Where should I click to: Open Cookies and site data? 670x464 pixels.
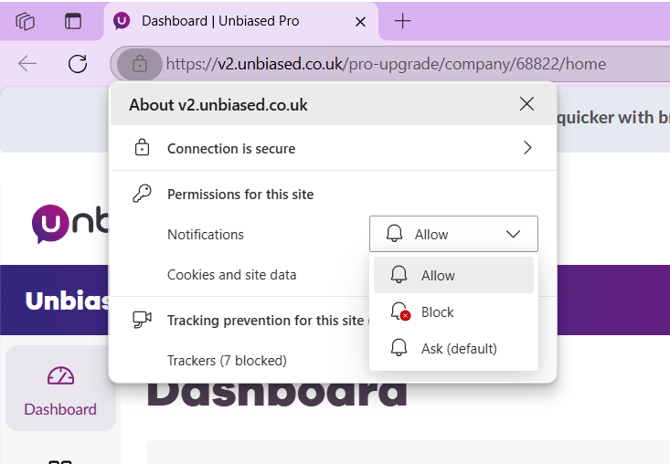(232, 274)
